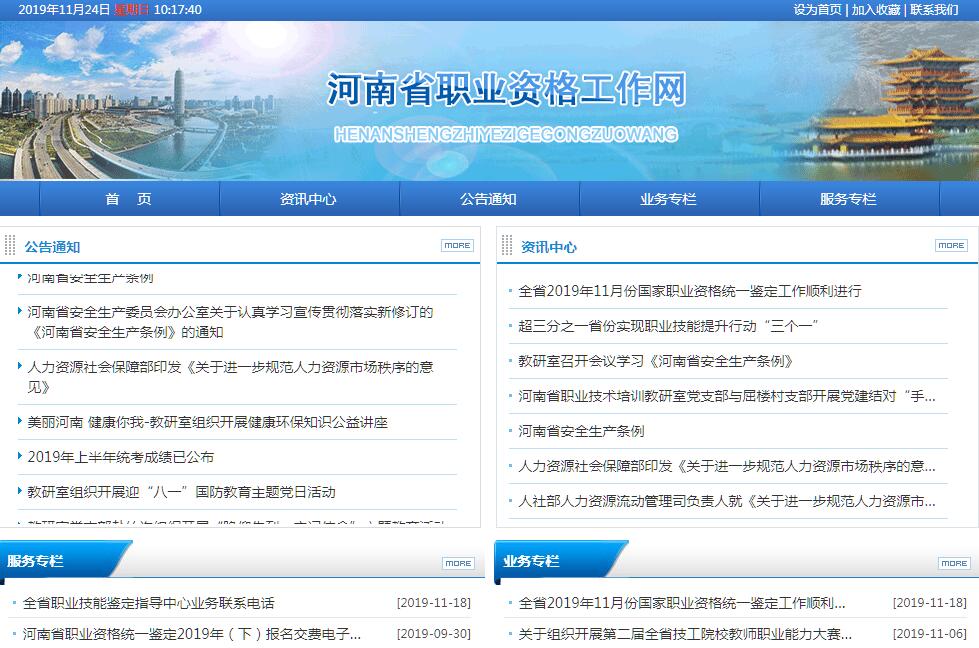Open MORE icon beside 服务专栏 header
979x648 pixels.
[x=458, y=563]
